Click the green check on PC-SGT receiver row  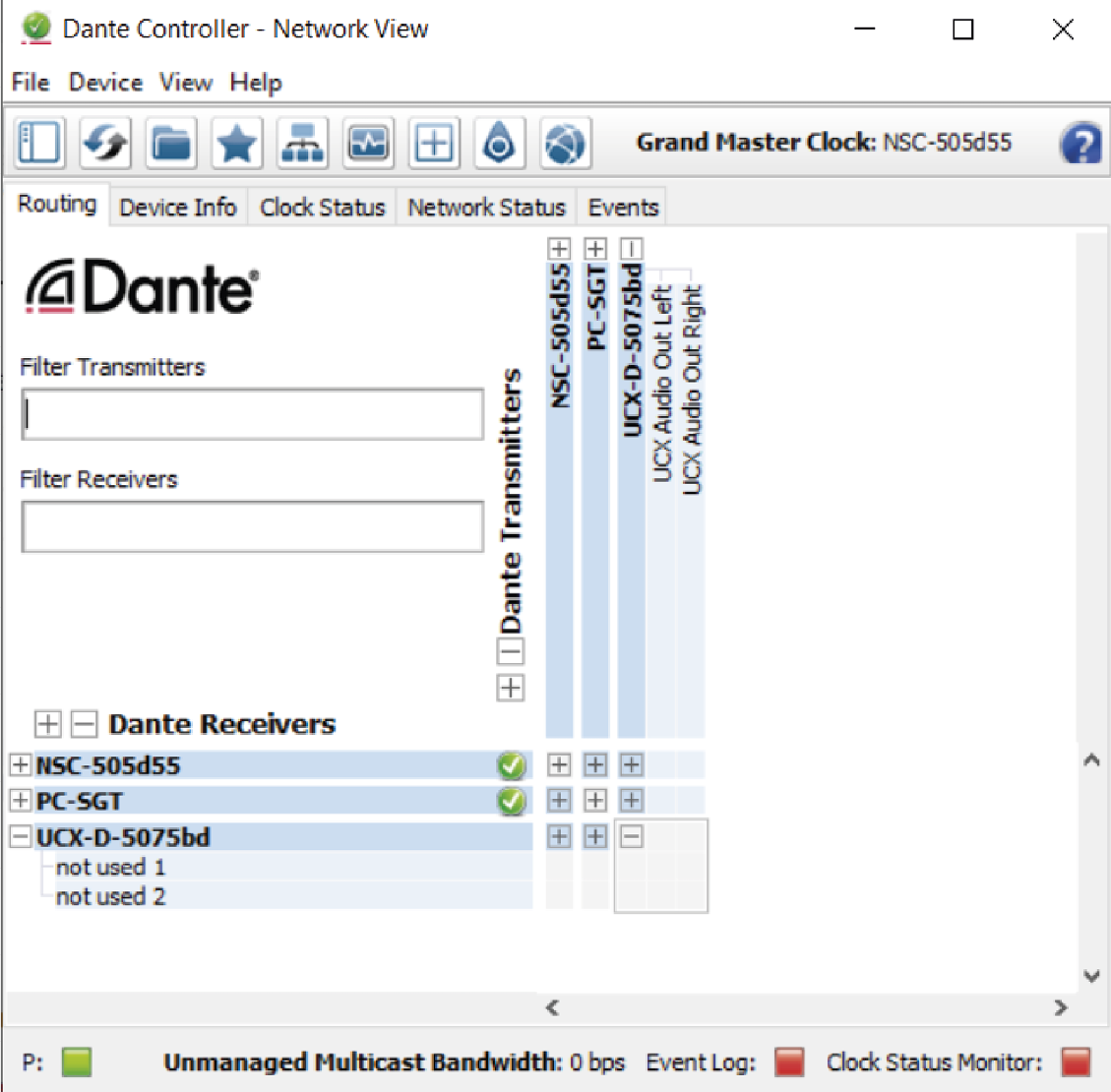tap(512, 801)
